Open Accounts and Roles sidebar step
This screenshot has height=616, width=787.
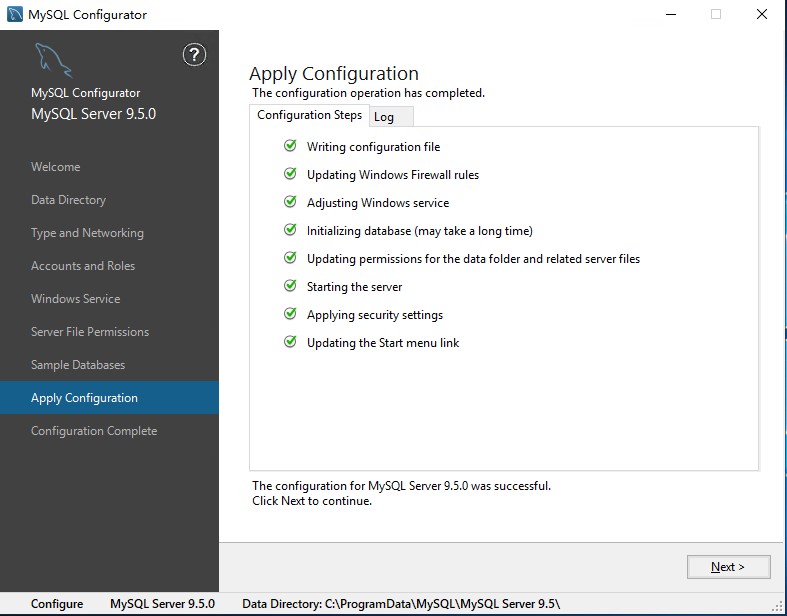pyautogui.click(x=83, y=266)
